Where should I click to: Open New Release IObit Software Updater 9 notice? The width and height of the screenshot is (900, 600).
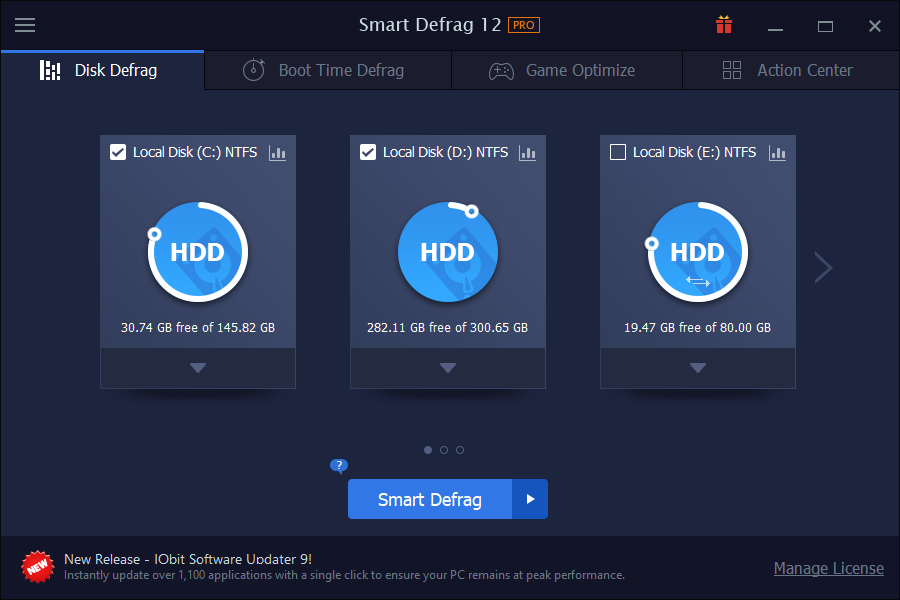click(188, 559)
